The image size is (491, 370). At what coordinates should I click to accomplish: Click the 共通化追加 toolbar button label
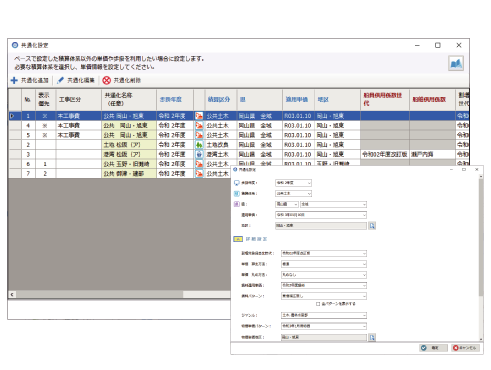[35, 80]
